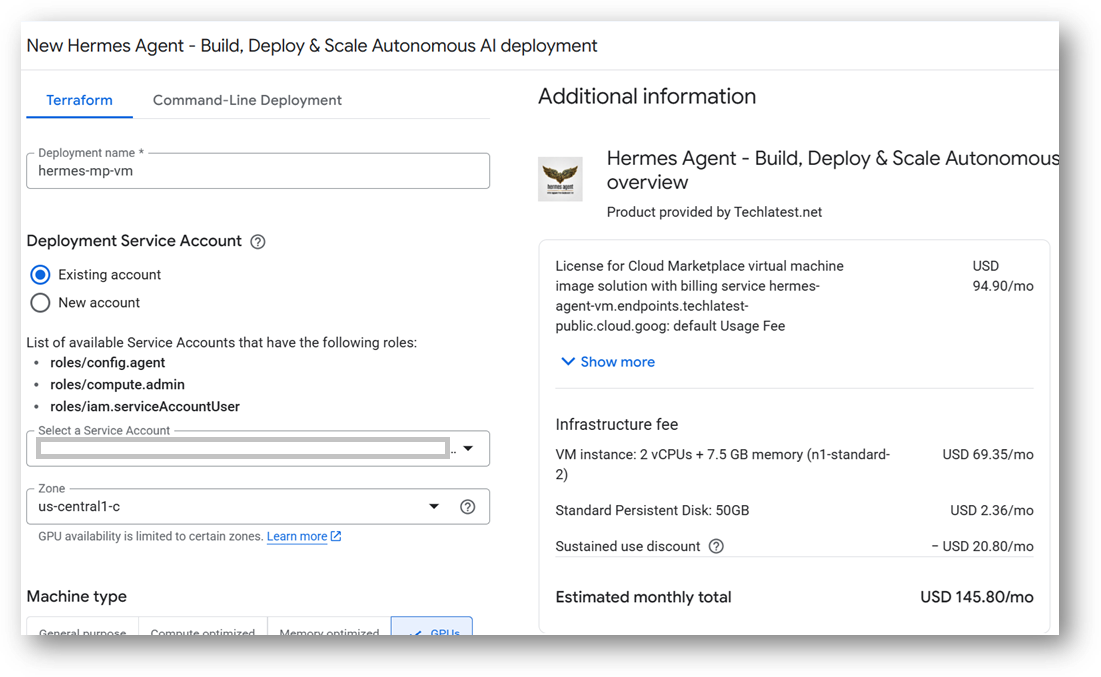Select the Compute optimized machine tab
The width and height of the screenshot is (1101, 677).
203,626
